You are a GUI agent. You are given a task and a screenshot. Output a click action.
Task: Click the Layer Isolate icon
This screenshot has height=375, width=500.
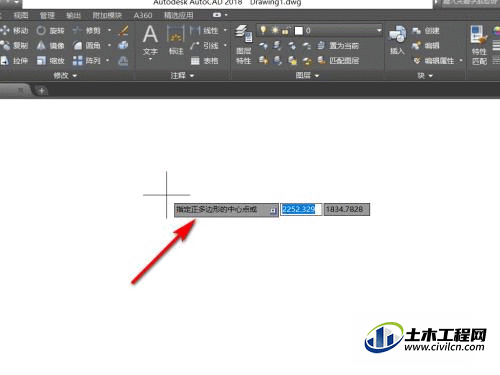point(277,45)
